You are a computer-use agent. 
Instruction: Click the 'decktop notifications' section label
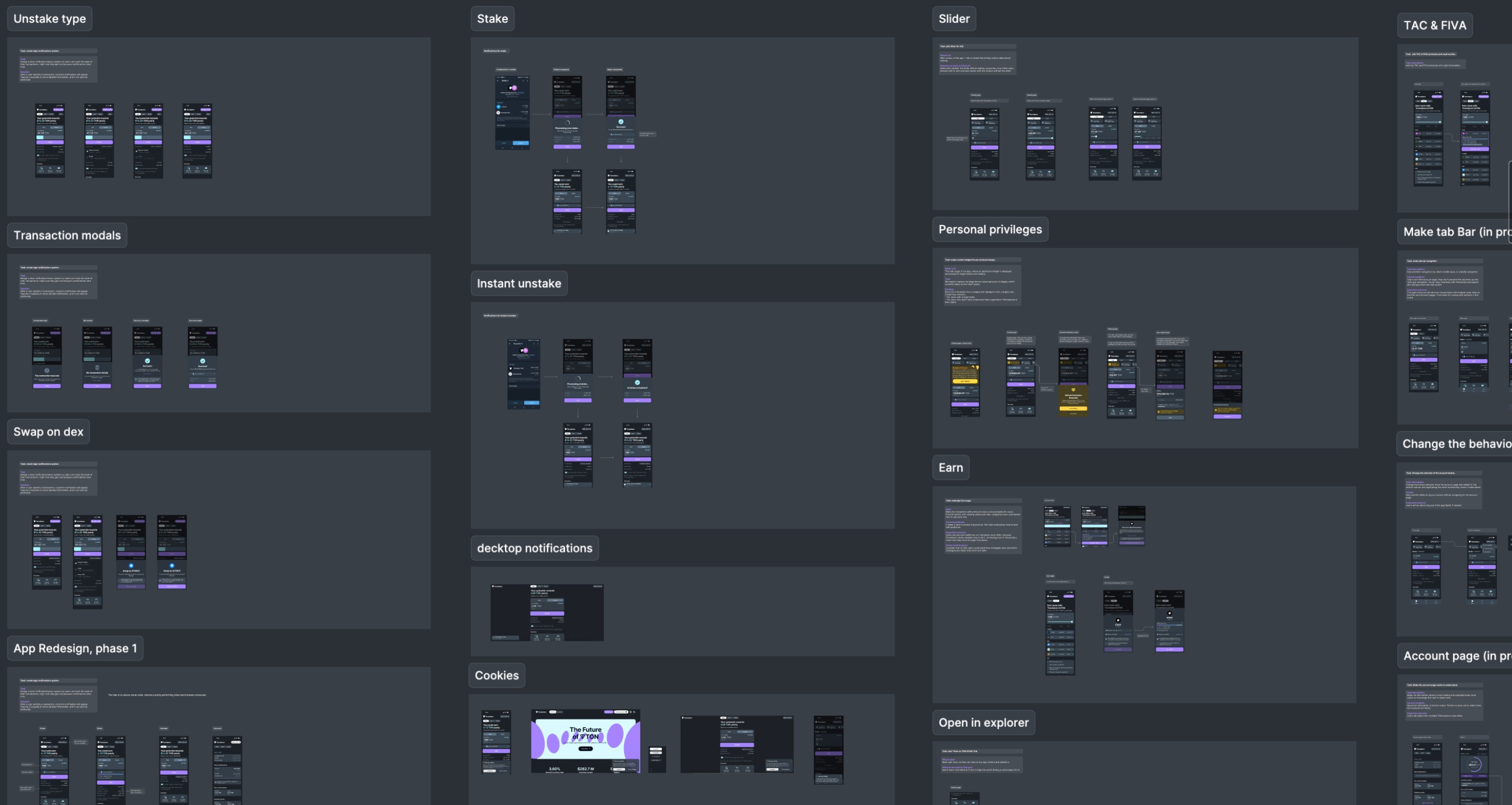[534, 549]
